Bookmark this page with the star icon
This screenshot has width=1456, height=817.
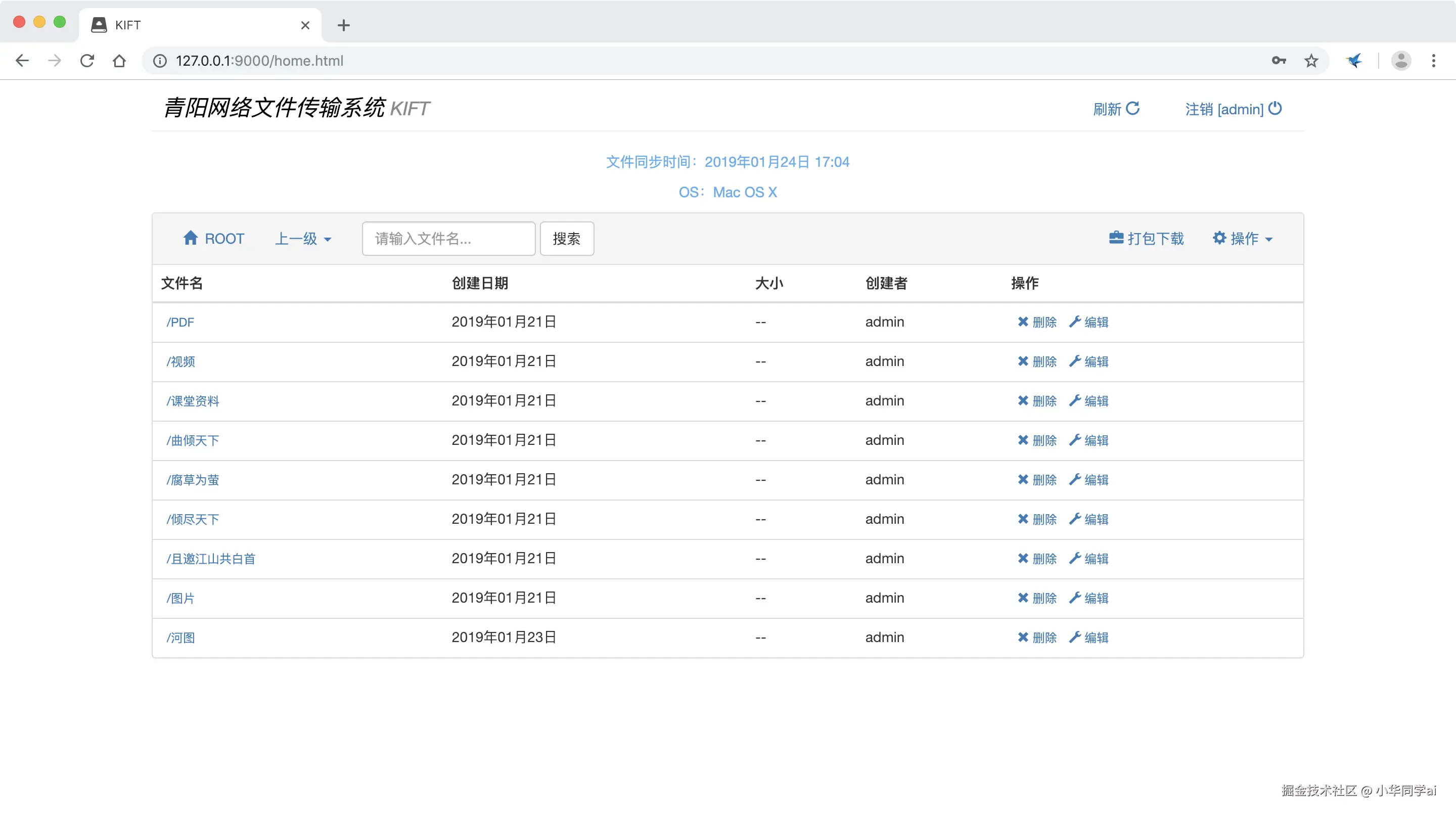(x=1311, y=61)
